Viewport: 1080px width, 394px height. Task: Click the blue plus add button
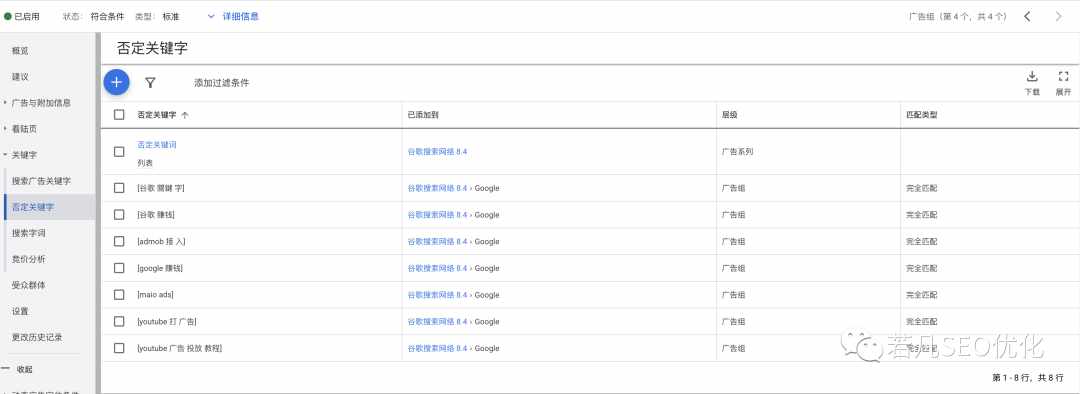116,83
